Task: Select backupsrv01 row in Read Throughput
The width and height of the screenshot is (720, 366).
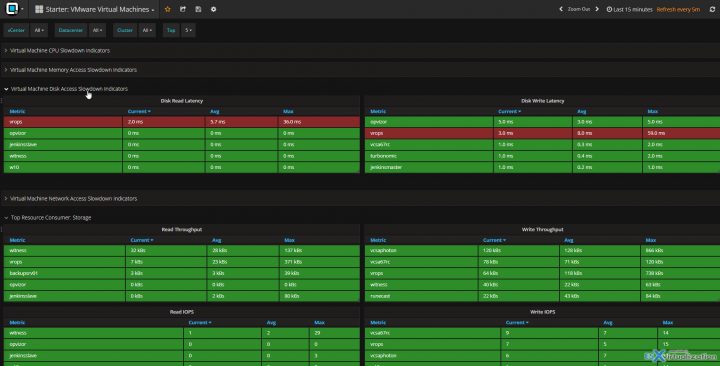Action: pos(182,273)
